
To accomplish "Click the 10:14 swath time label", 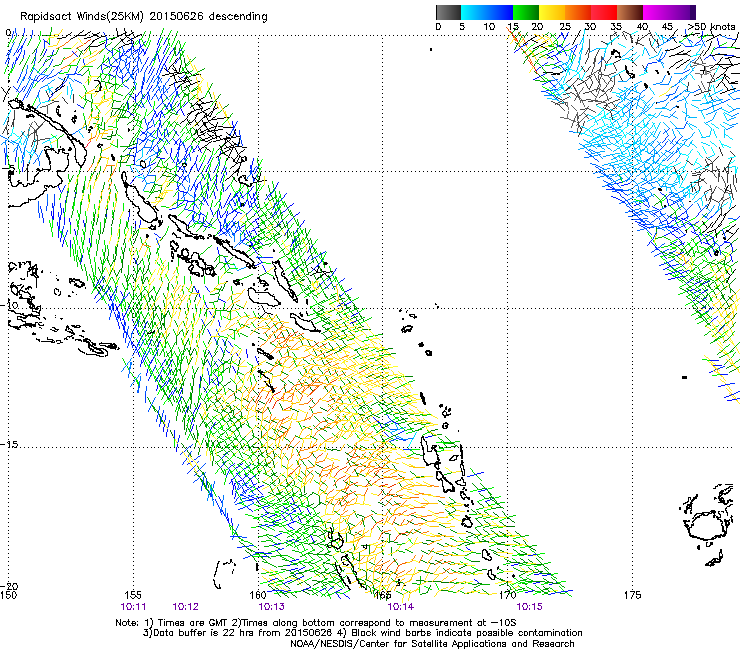I will pos(400,607).
